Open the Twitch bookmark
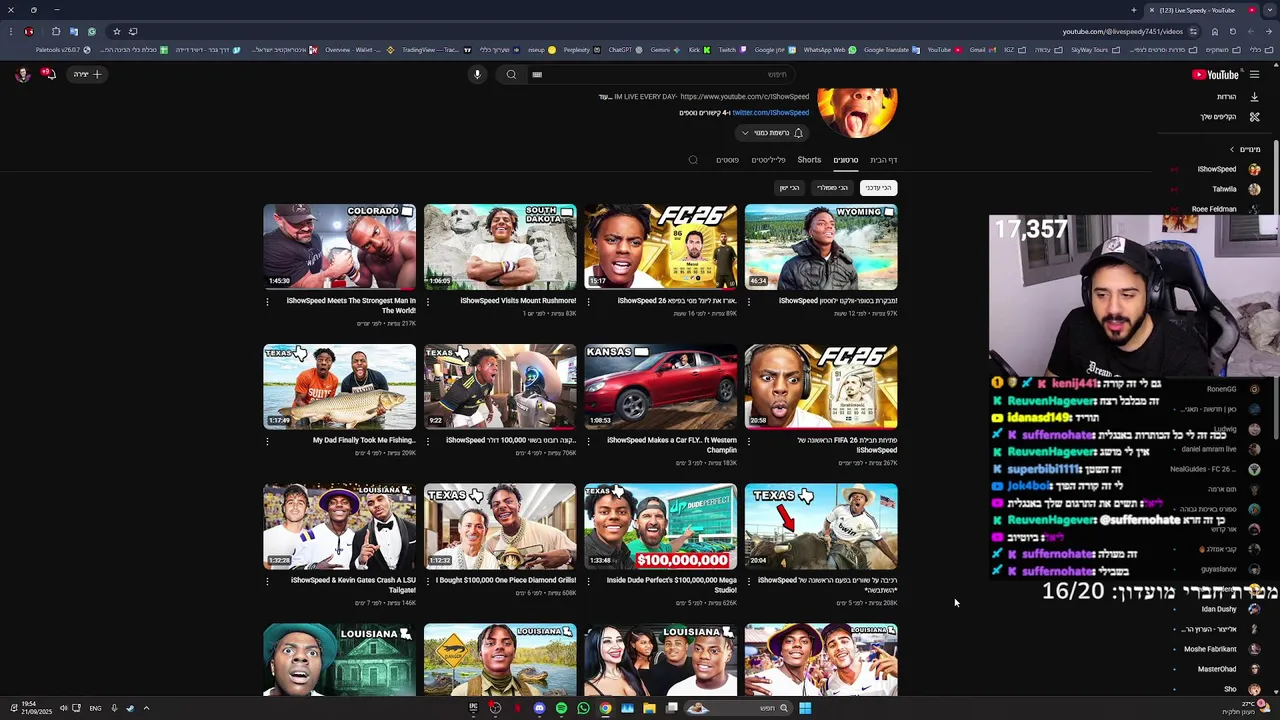Screen dimensions: 1280x720 click(x=731, y=50)
